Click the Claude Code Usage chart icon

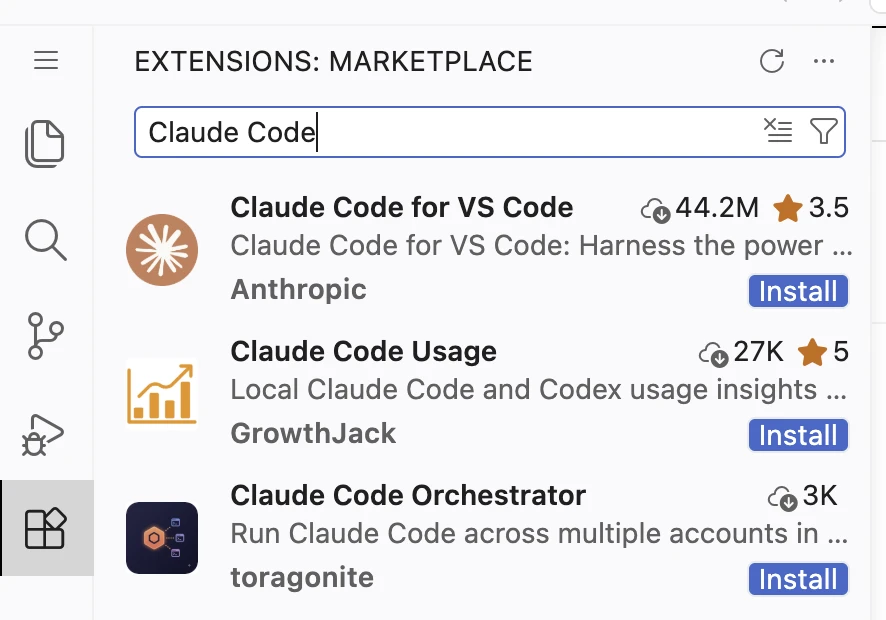click(x=162, y=394)
